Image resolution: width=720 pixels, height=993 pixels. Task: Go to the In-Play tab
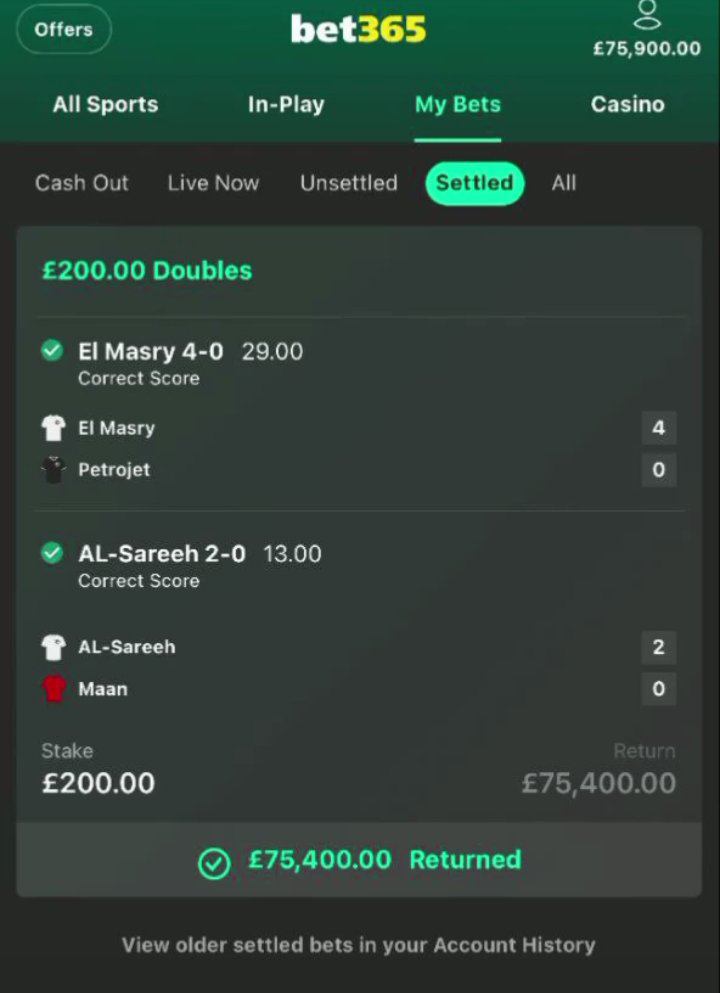pyautogui.click(x=286, y=104)
